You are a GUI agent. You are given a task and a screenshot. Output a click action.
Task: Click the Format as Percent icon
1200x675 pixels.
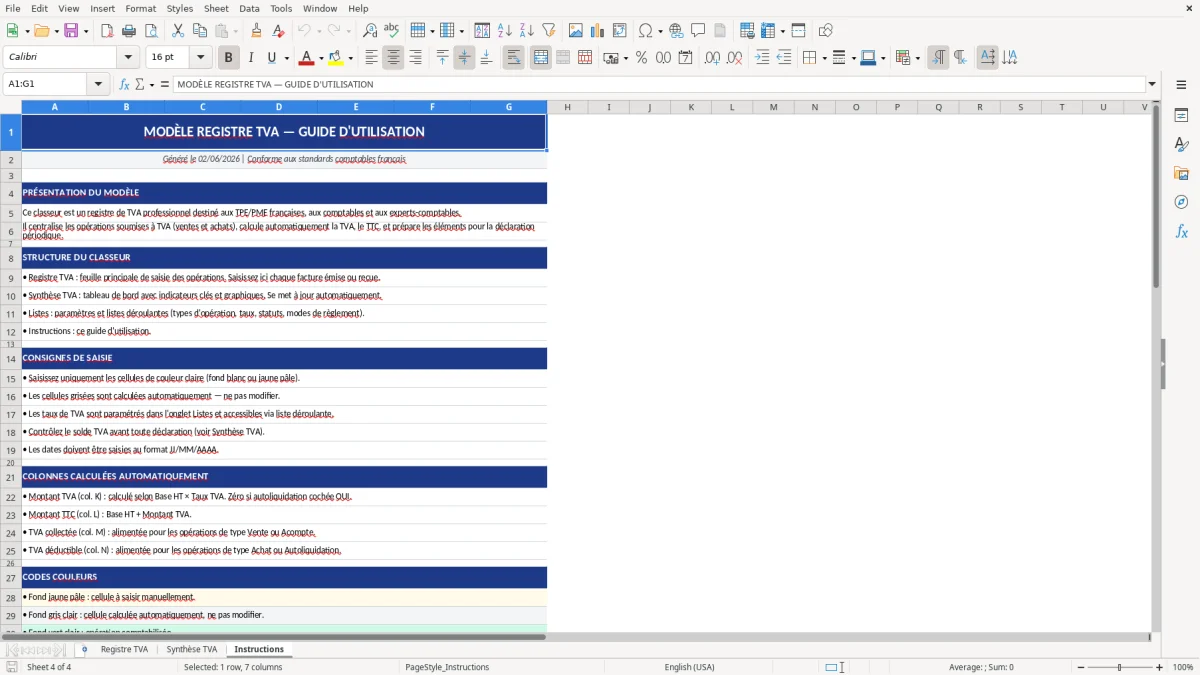point(641,58)
